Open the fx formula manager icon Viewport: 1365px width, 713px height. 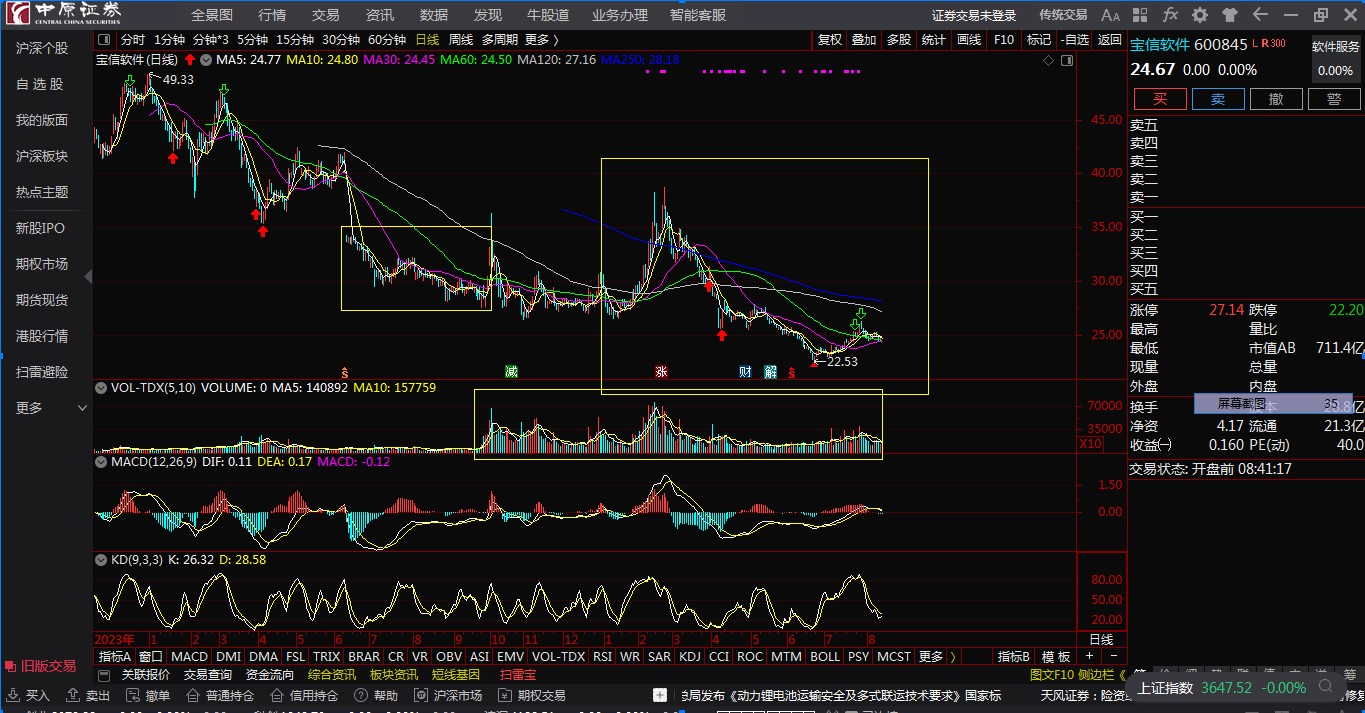click(x=1170, y=15)
